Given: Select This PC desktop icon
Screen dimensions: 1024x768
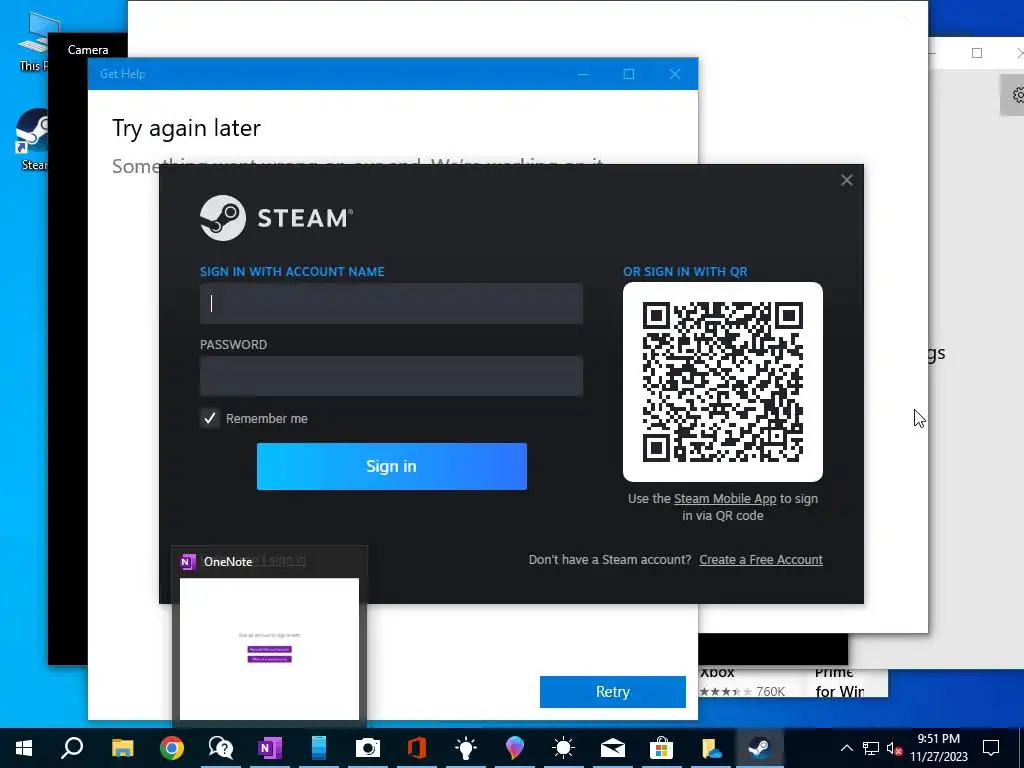Looking at the screenshot, I should click(33, 41).
